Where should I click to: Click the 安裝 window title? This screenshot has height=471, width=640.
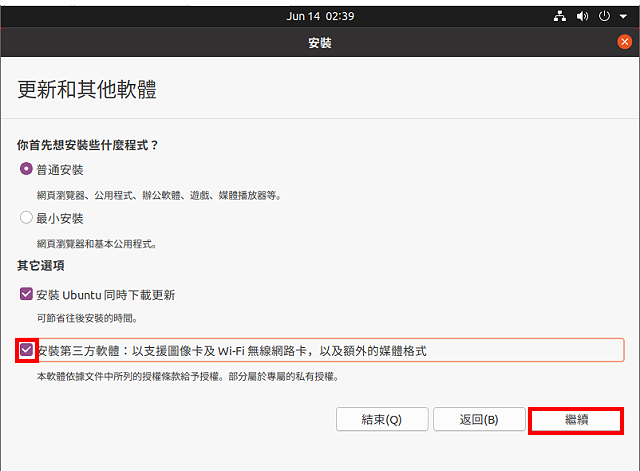(x=320, y=42)
